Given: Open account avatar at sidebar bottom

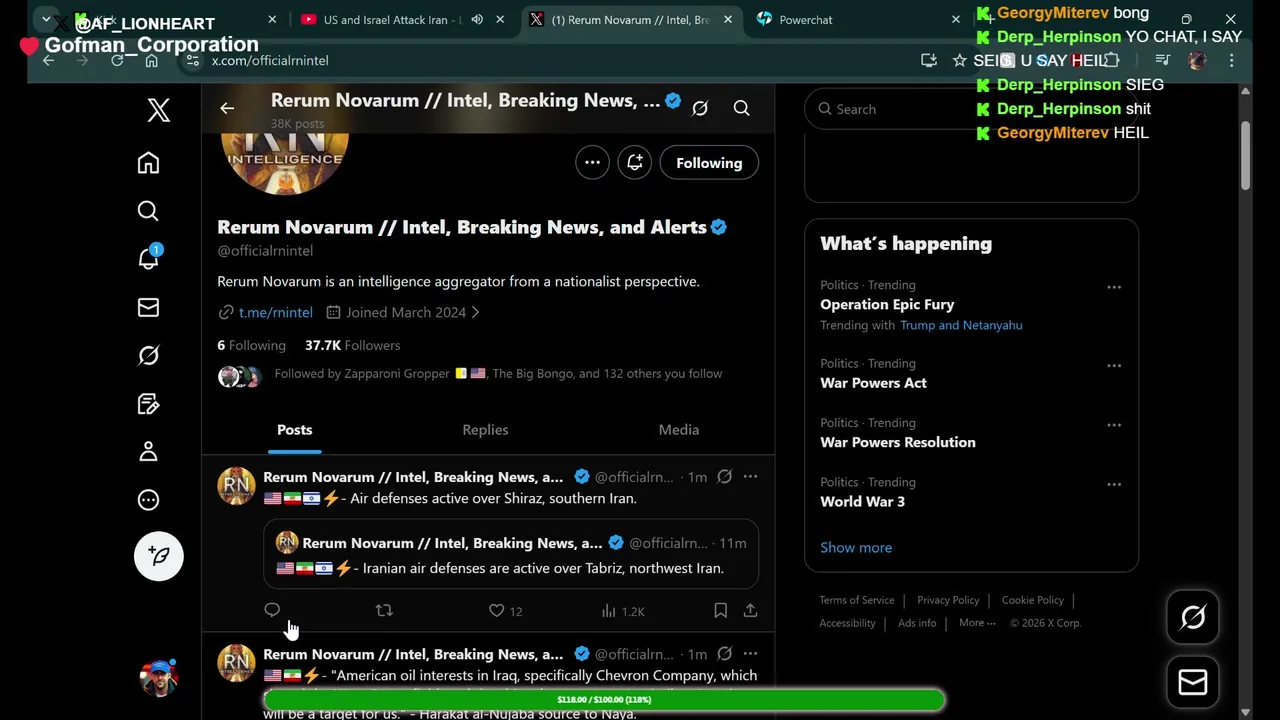Looking at the screenshot, I should click(x=159, y=677).
